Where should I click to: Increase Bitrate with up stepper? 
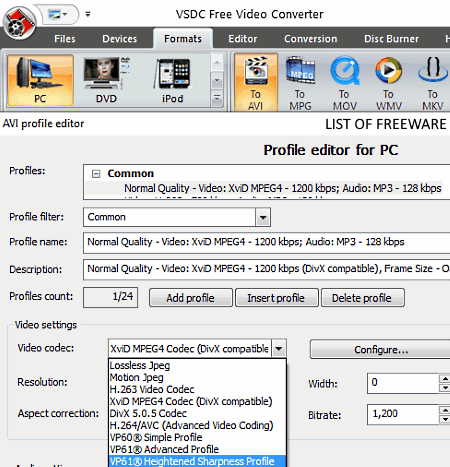tap(445, 410)
